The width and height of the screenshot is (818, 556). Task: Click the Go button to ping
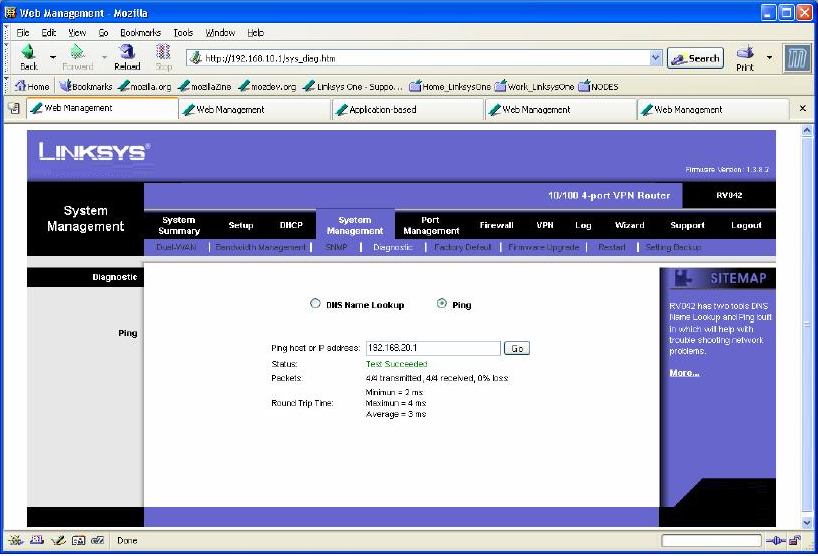click(516, 348)
